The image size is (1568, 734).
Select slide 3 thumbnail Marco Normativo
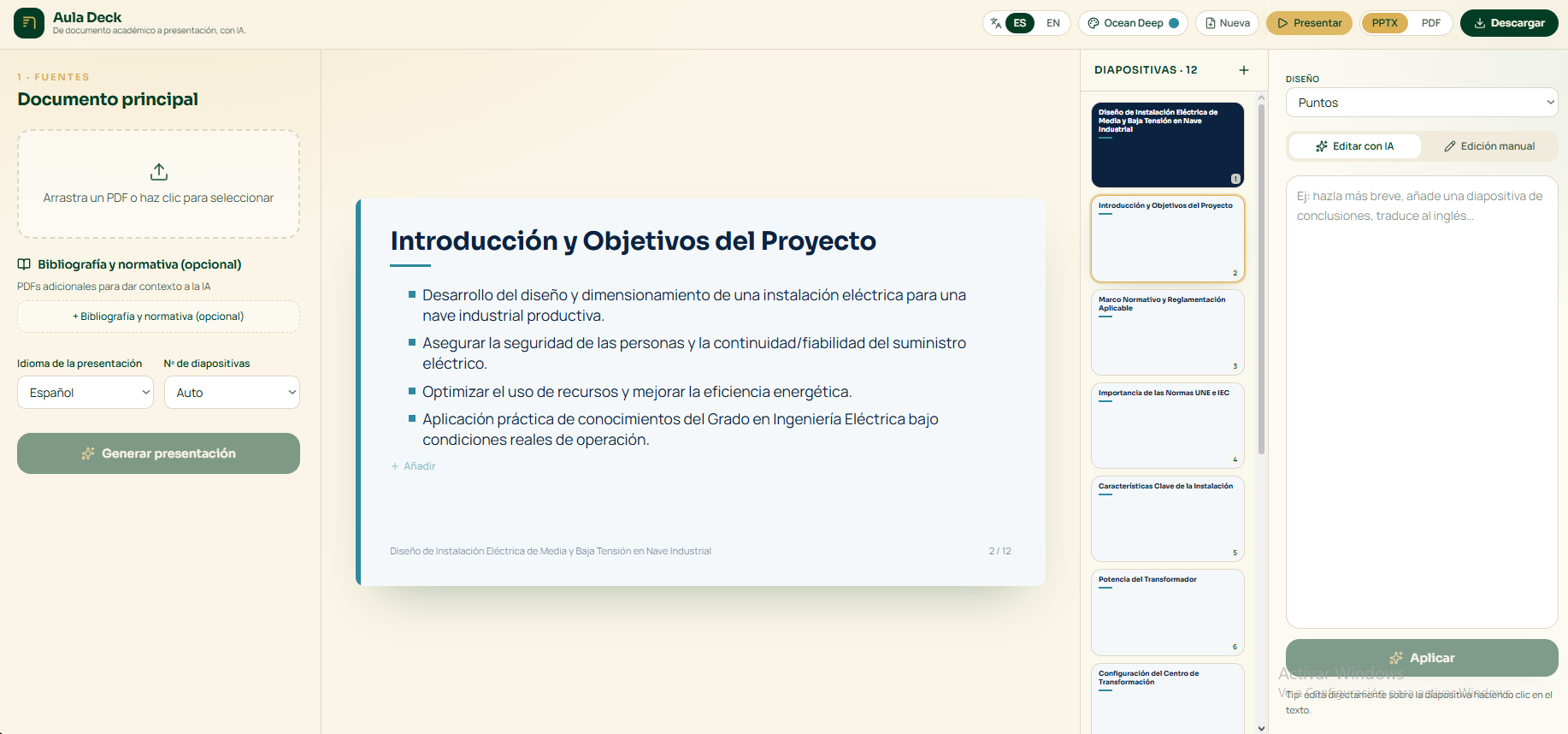click(1168, 332)
